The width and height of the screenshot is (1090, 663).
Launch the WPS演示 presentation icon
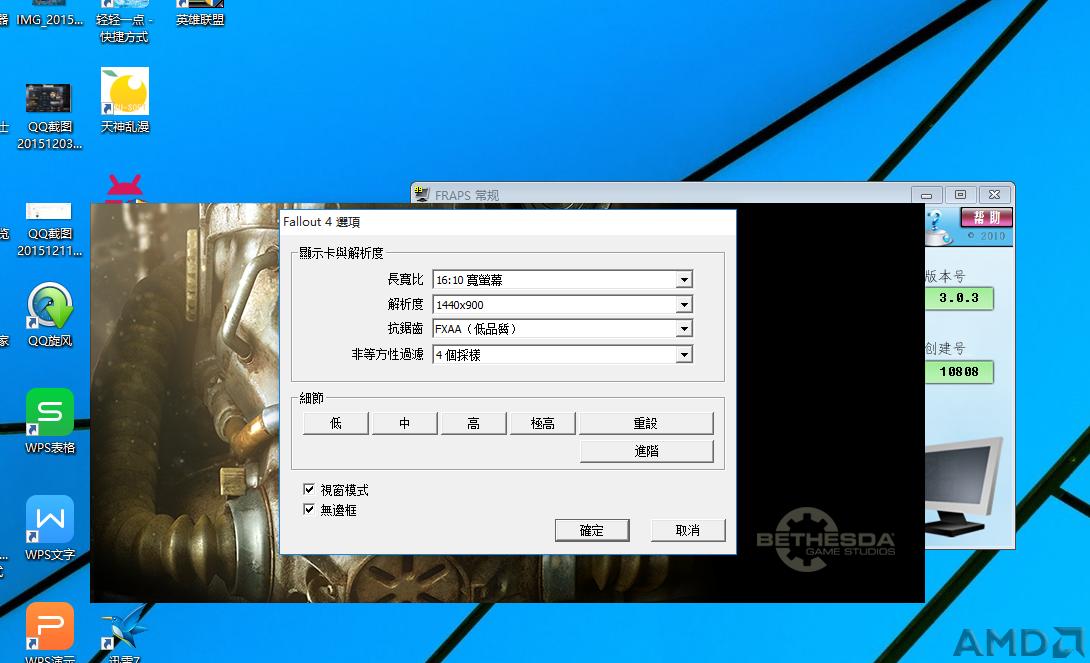tap(50, 631)
